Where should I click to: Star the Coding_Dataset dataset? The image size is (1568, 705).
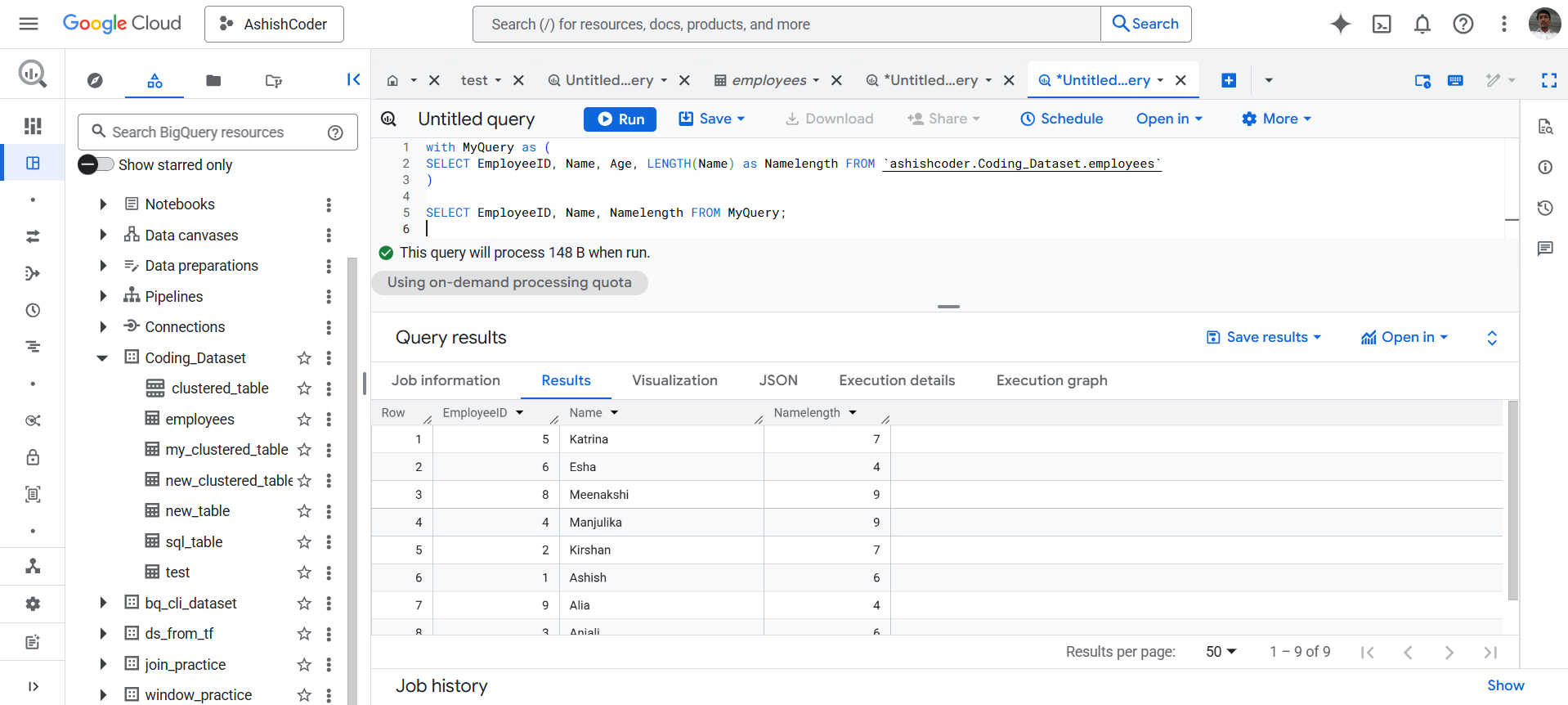click(304, 358)
